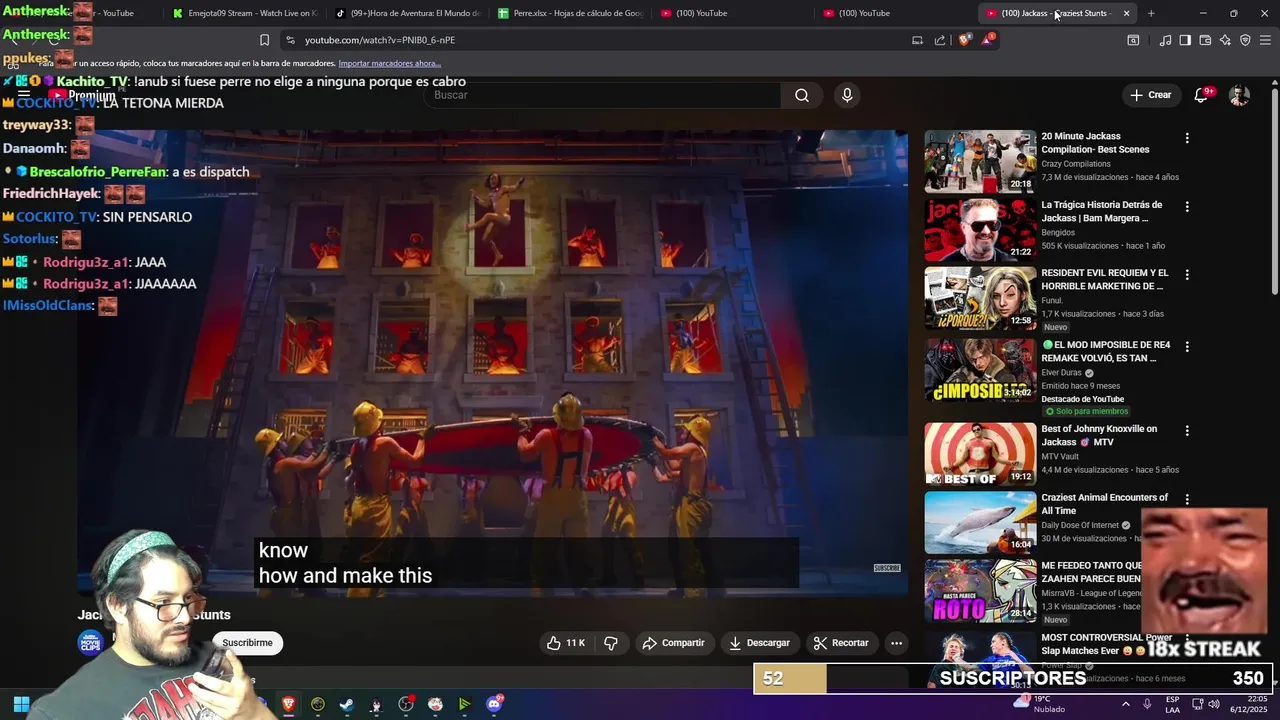This screenshot has height=720, width=1280.
Task: Open options for Craziest Animal Encounters
Action: point(1187,499)
